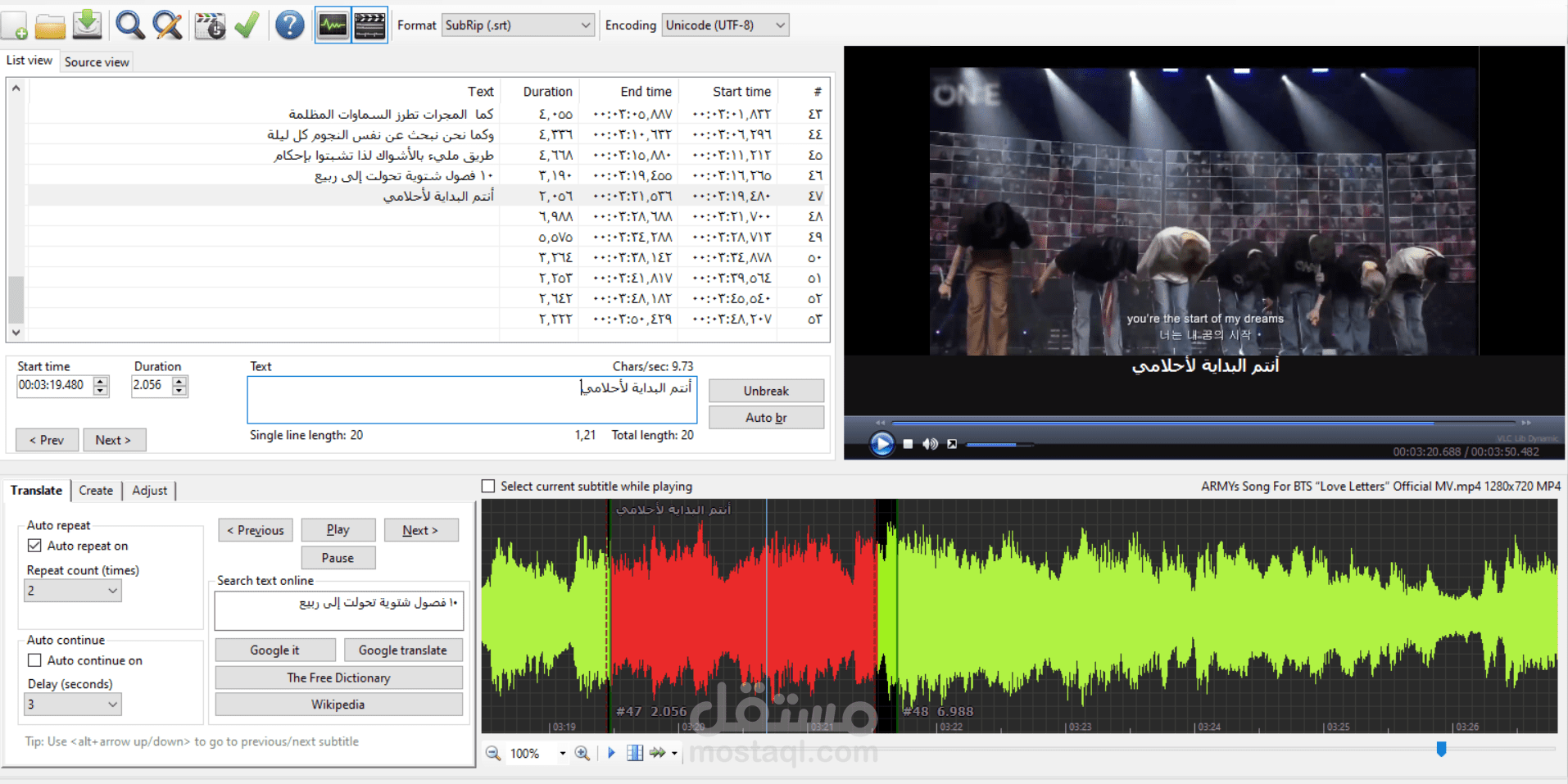Screen dimensions: 1568x784
Task: Enable Auto repeat on checkbox
Action: tap(34, 546)
